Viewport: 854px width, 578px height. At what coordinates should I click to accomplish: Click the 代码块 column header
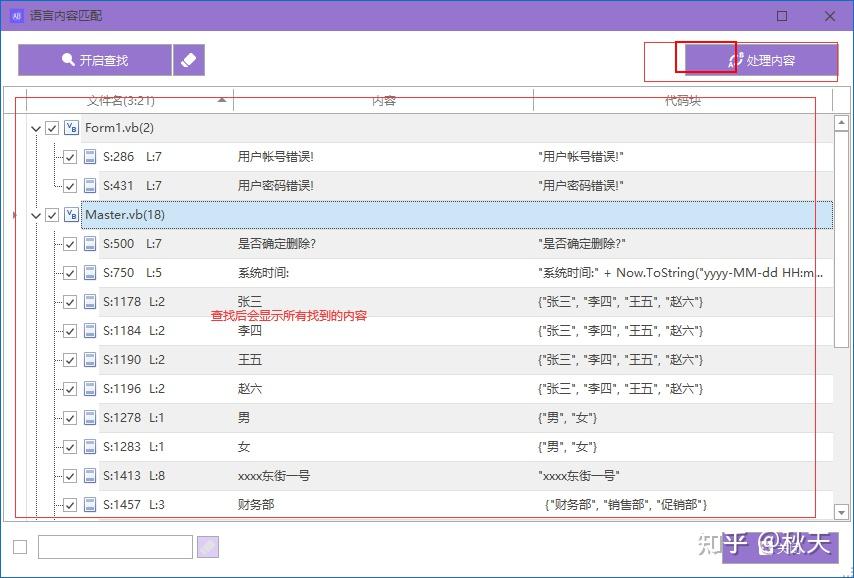pos(683,101)
